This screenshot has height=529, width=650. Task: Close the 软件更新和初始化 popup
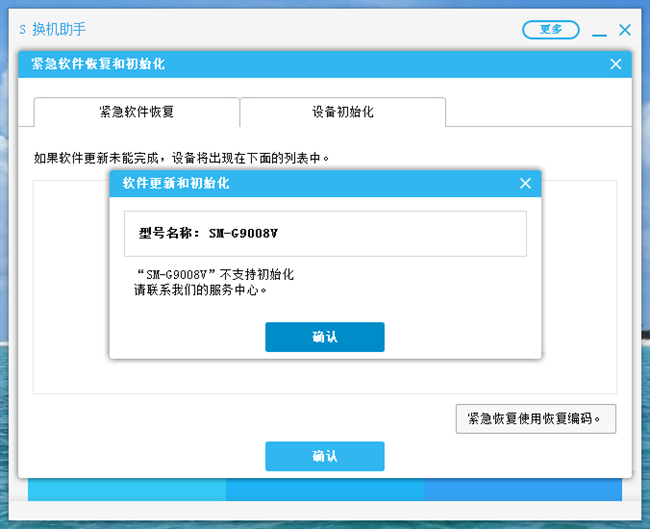point(525,183)
